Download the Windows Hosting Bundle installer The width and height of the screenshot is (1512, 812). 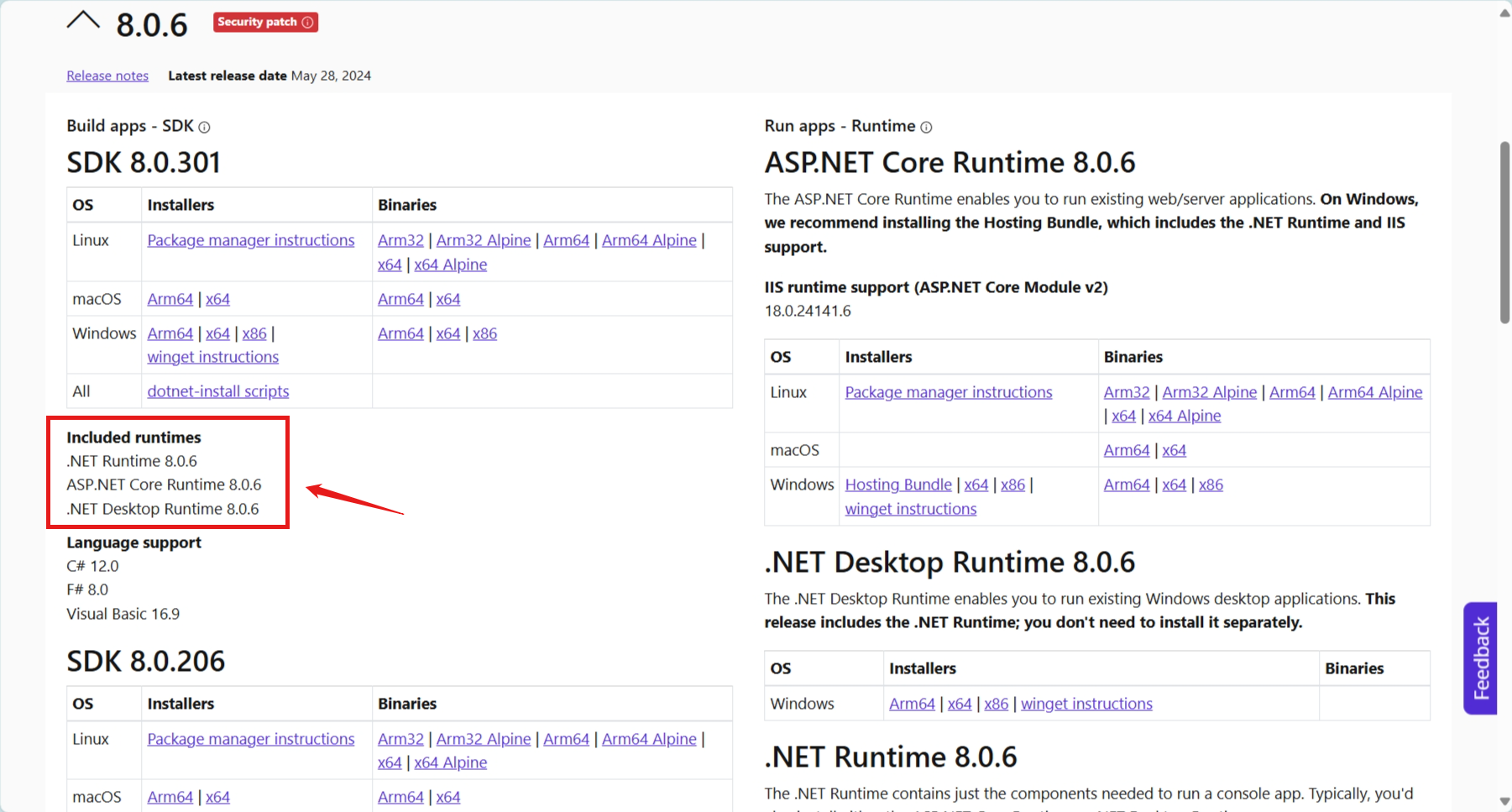898,485
